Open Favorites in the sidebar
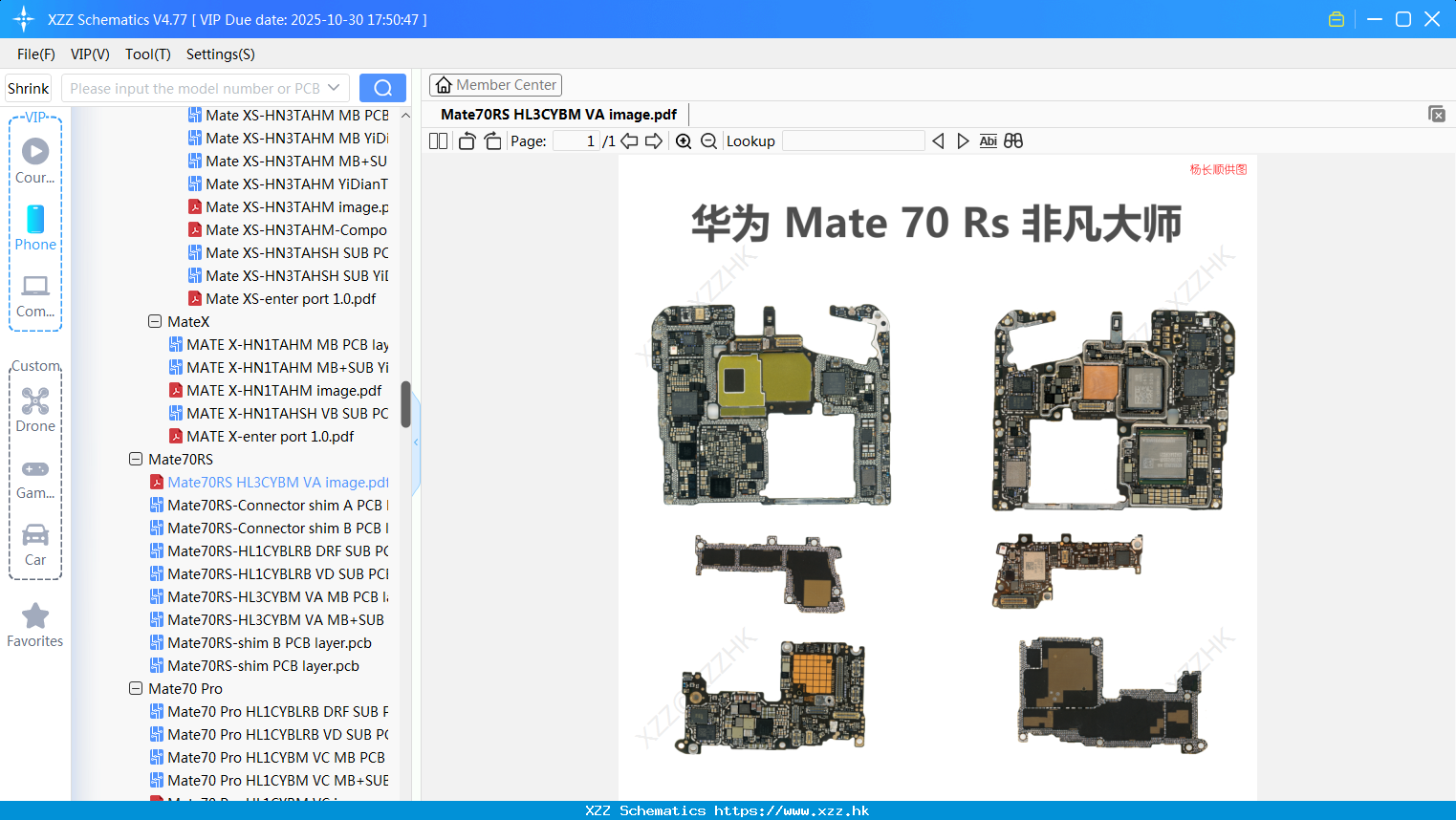The height and width of the screenshot is (820, 1456). click(x=35, y=626)
